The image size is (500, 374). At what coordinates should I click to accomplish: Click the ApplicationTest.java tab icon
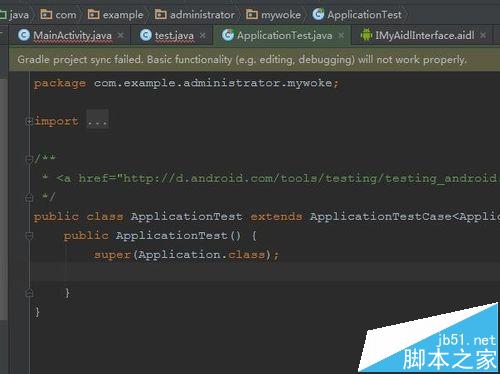[228, 35]
